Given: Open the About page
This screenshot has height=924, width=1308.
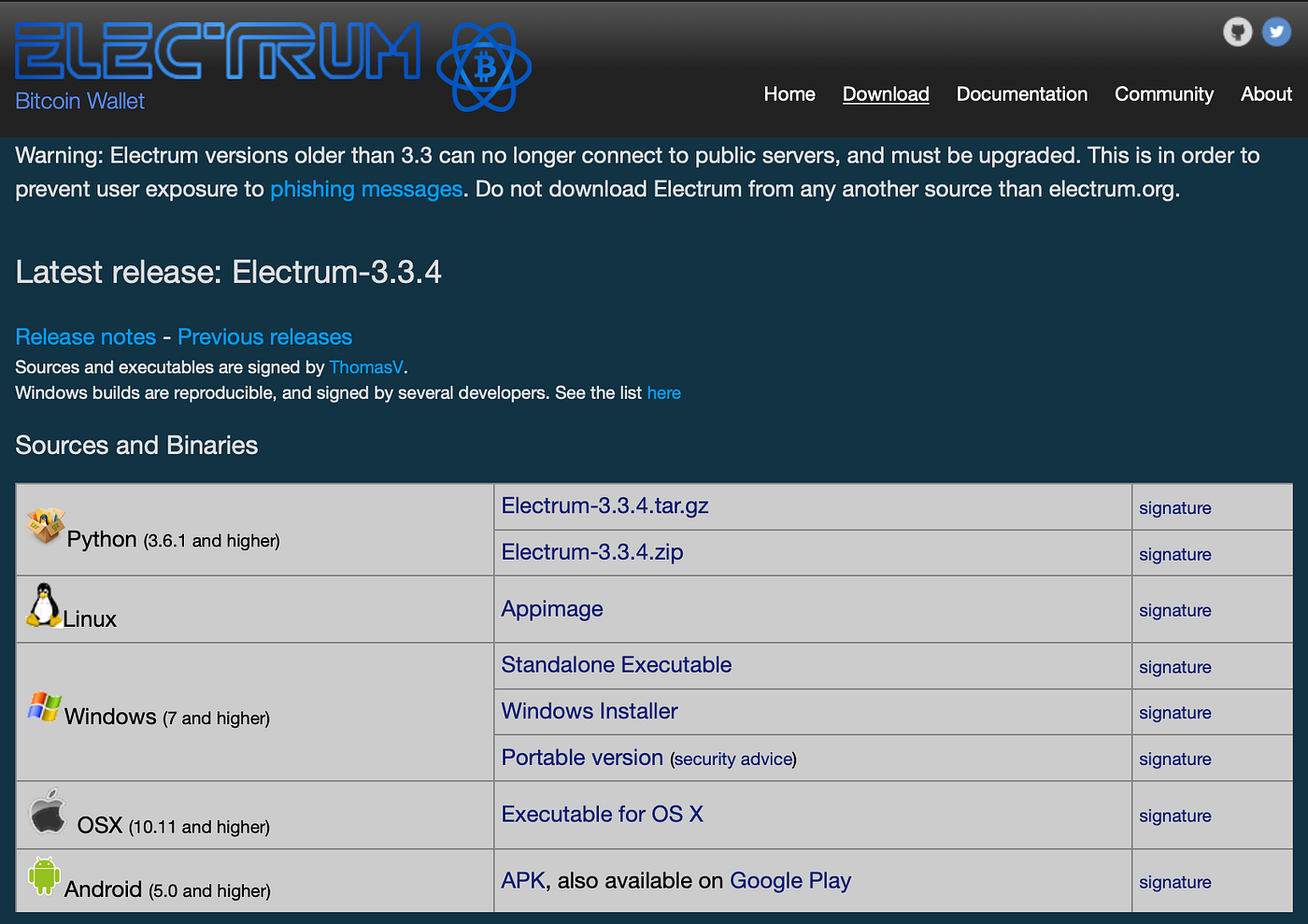Looking at the screenshot, I should pyautogui.click(x=1266, y=94).
